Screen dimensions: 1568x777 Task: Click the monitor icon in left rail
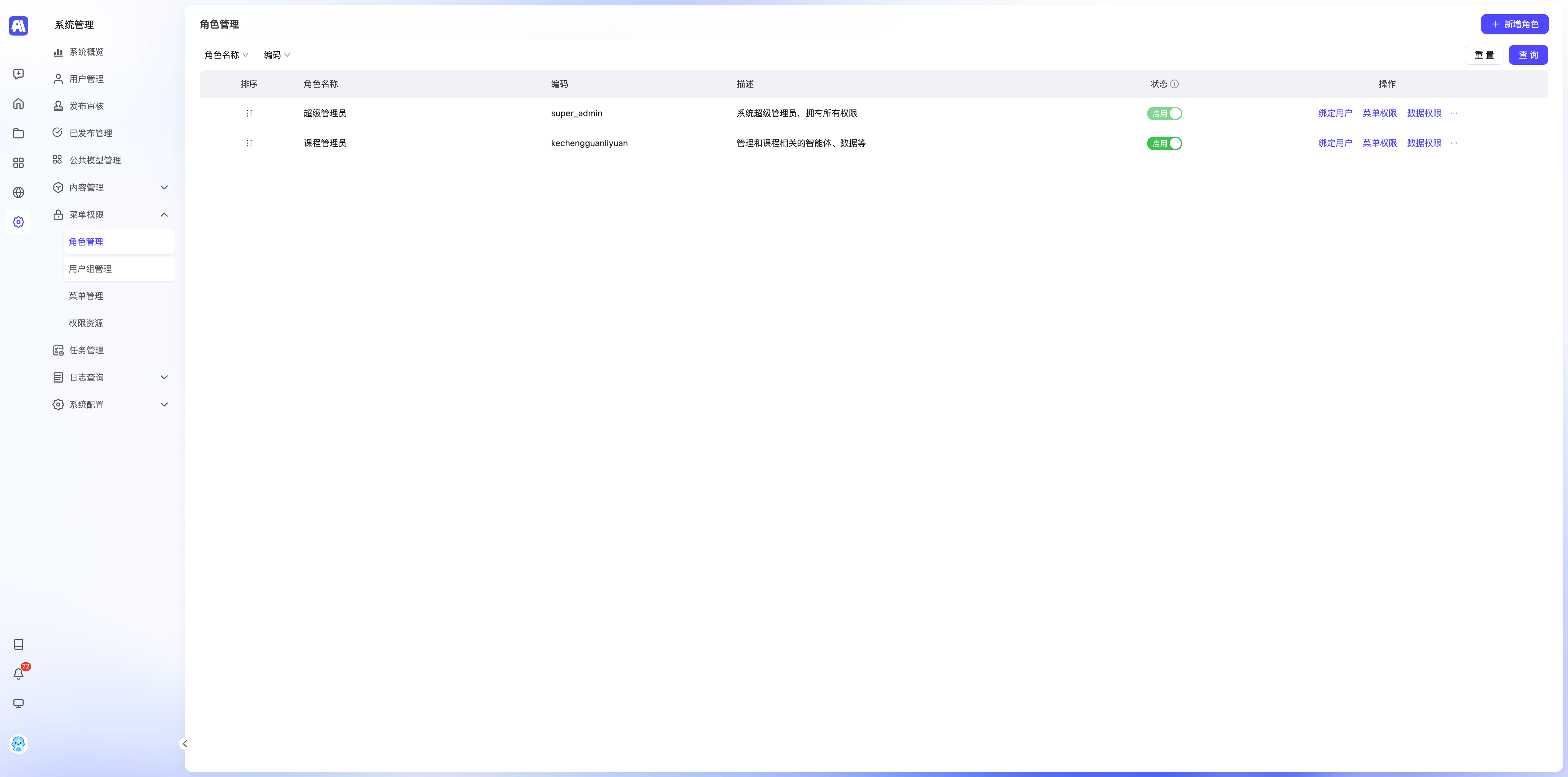[18, 703]
